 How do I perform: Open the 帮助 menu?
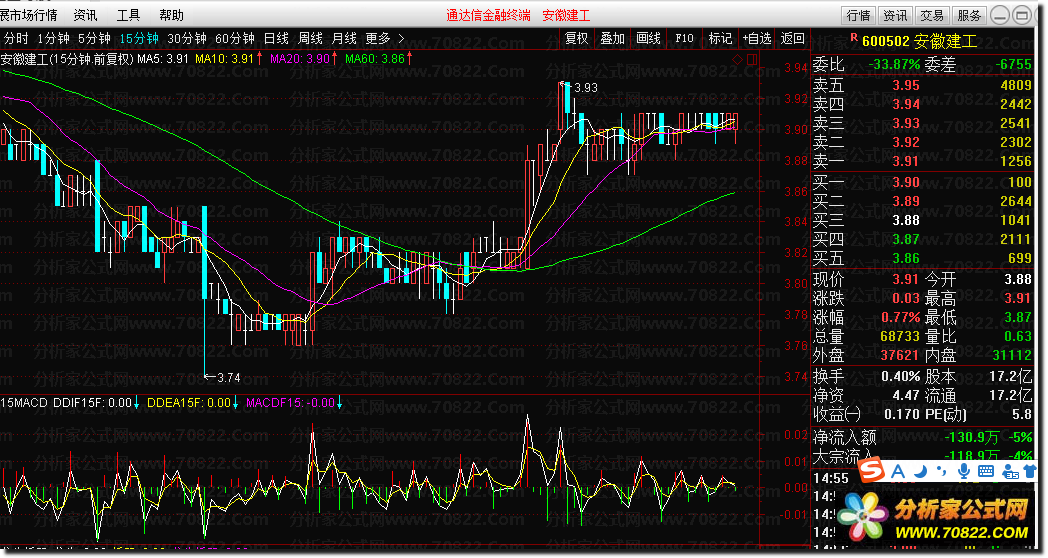coord(171,15)
